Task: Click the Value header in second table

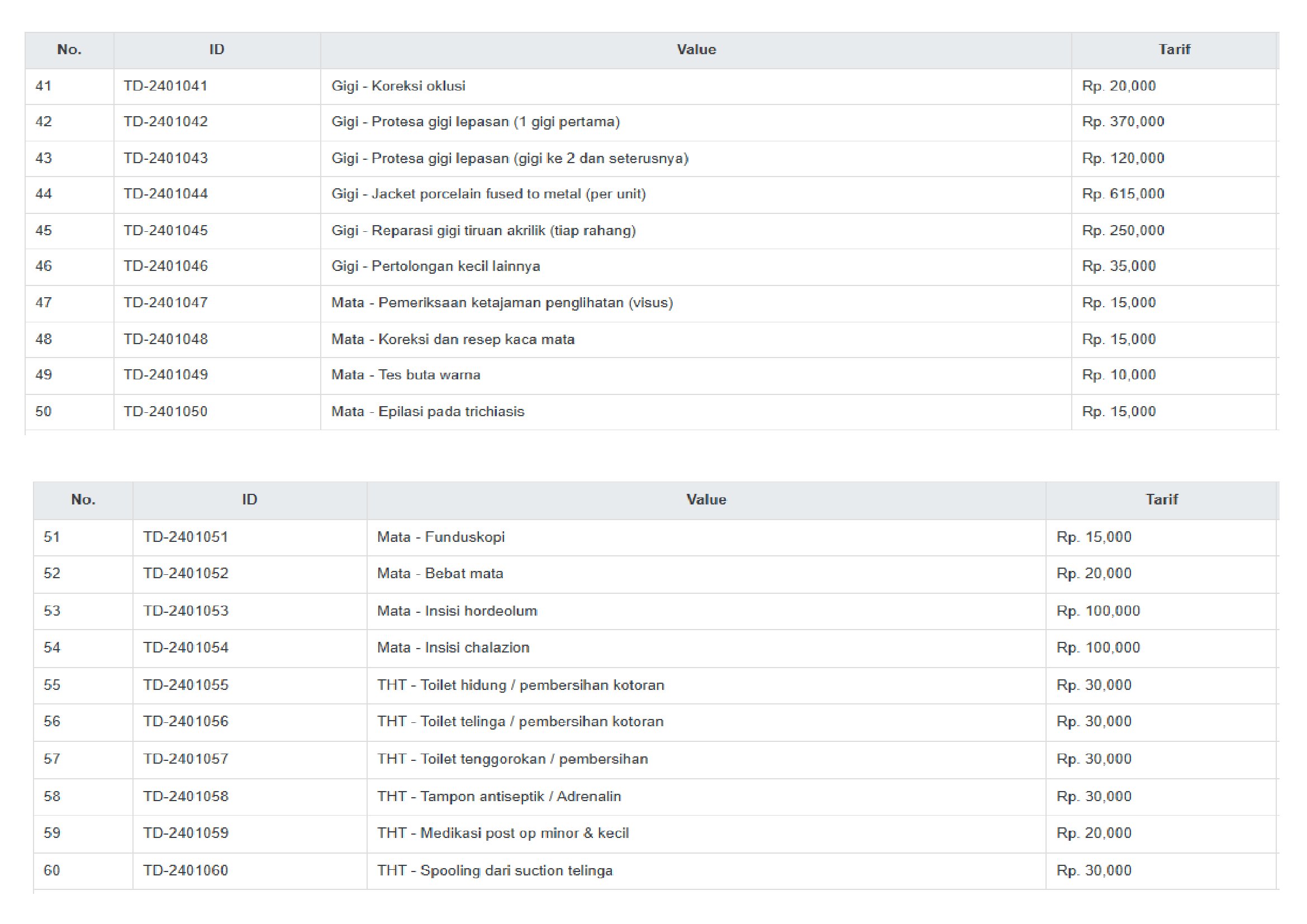Action: (706, 499)
